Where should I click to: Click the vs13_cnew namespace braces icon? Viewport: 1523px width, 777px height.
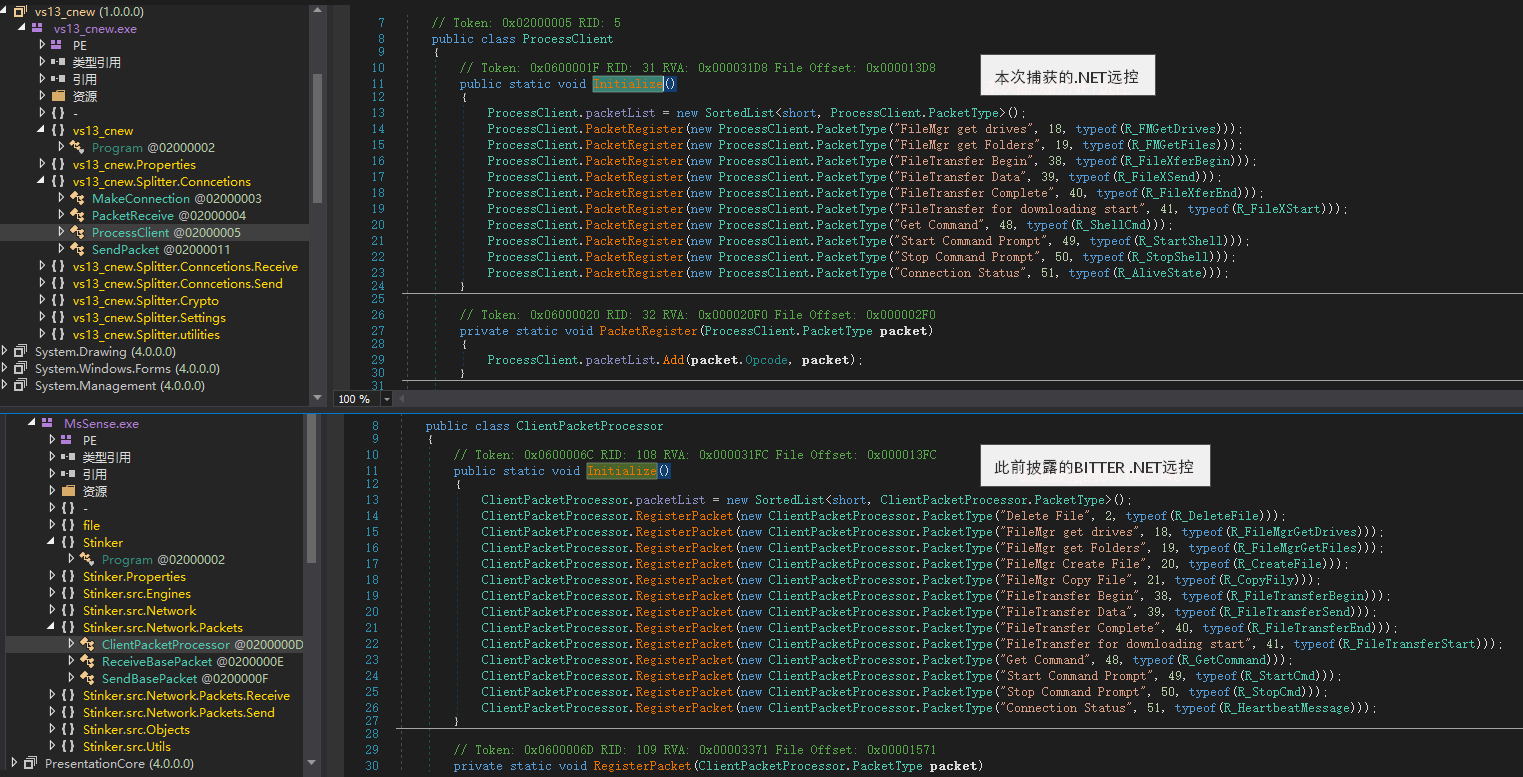coord(57,130)
